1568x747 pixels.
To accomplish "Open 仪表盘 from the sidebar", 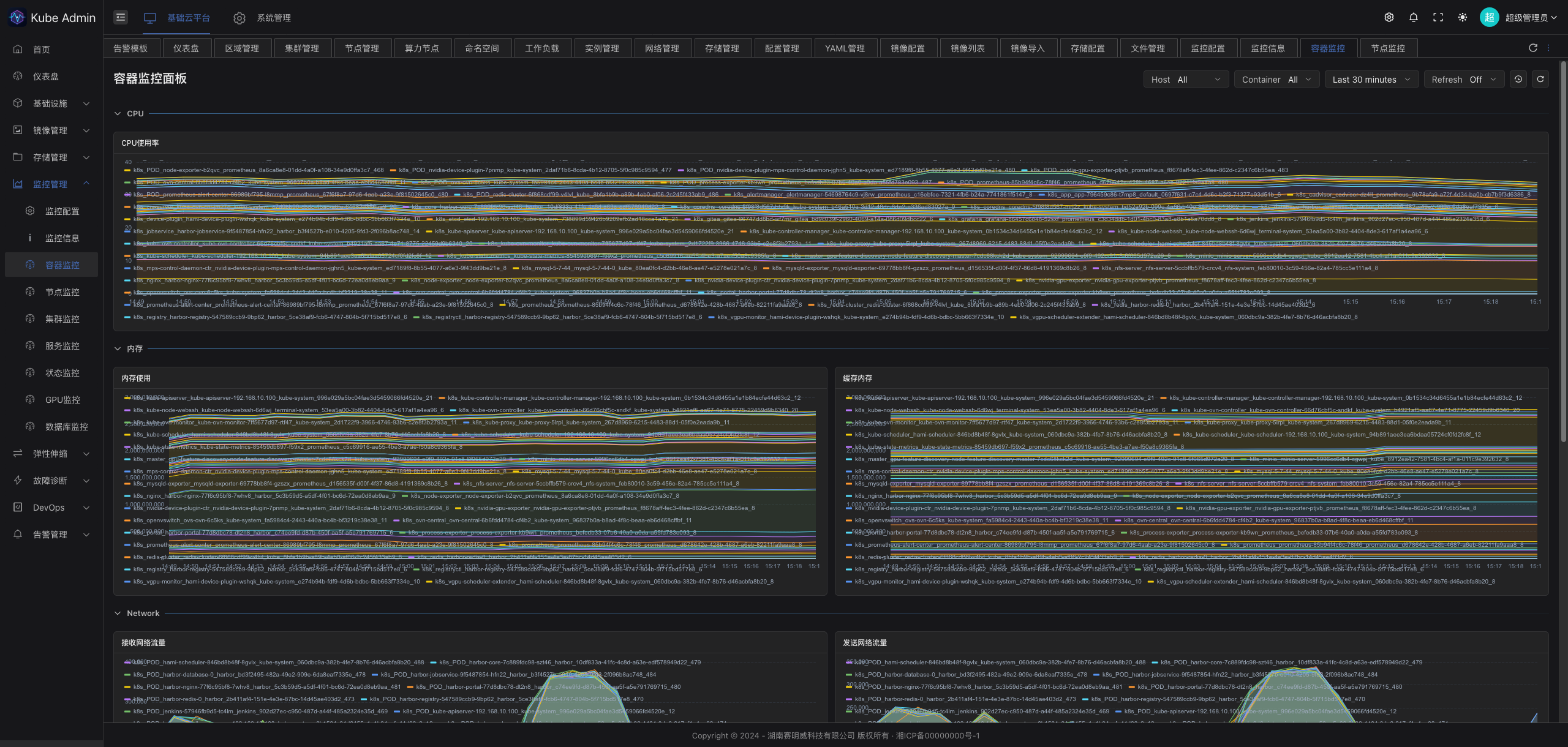I will [x=51, y=77].
